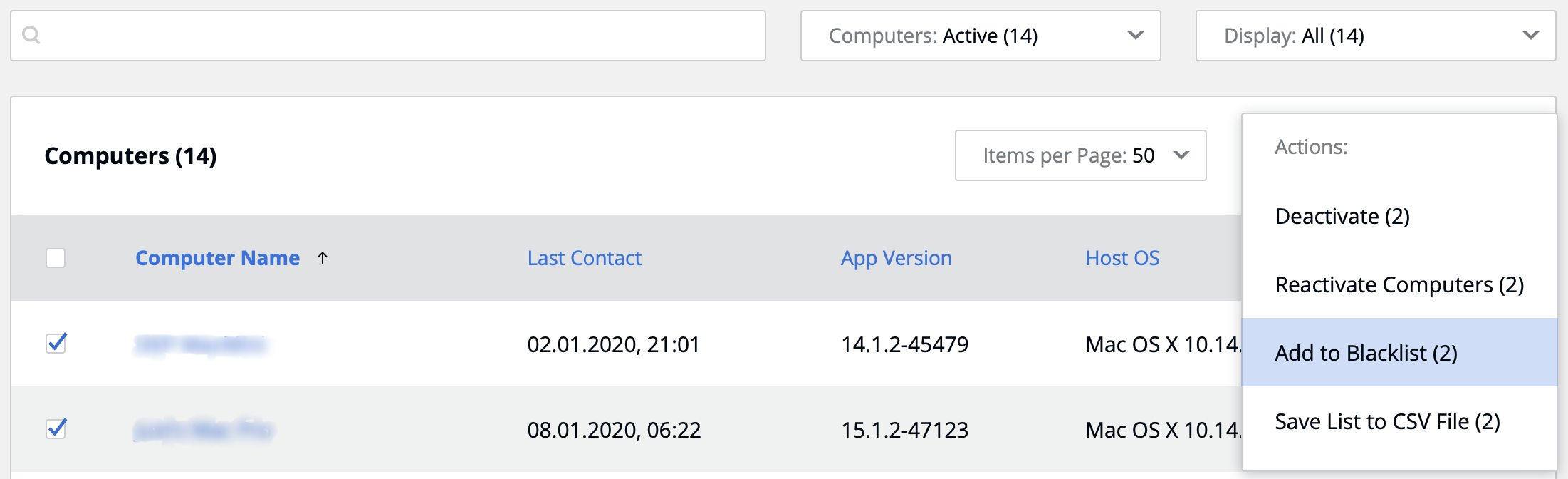
Task: Uncheck the row last contacted 02.01.2020
Action: [56, 344]
